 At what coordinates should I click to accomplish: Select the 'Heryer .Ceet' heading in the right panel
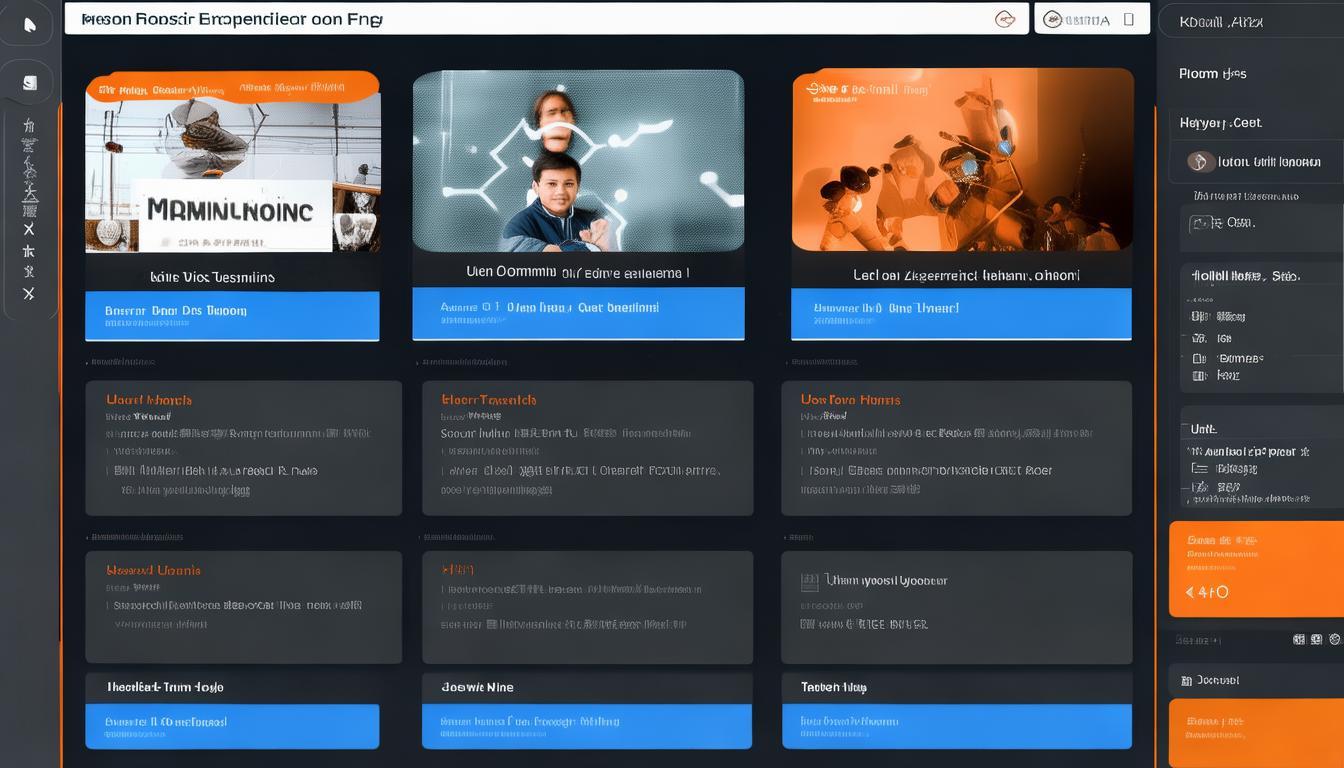[x=1220, y=123]
